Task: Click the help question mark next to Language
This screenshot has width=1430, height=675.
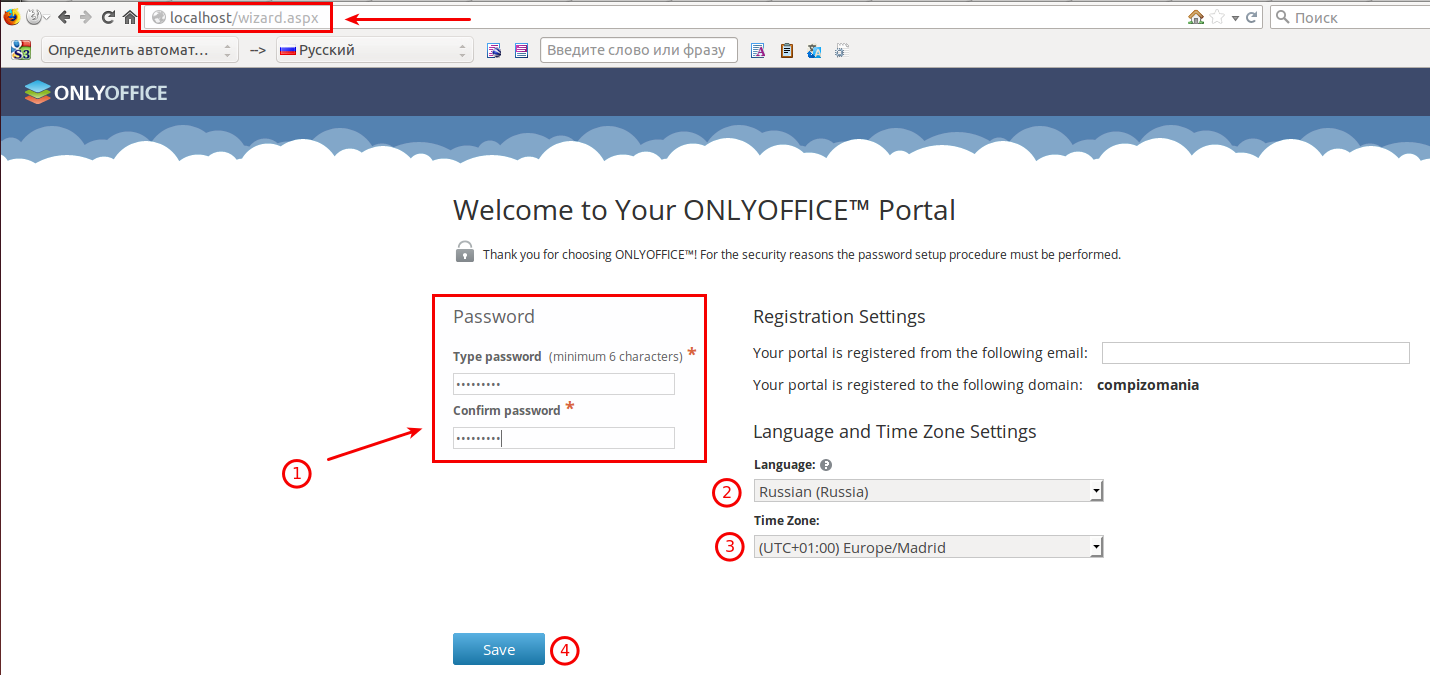Action: point(827,465)
